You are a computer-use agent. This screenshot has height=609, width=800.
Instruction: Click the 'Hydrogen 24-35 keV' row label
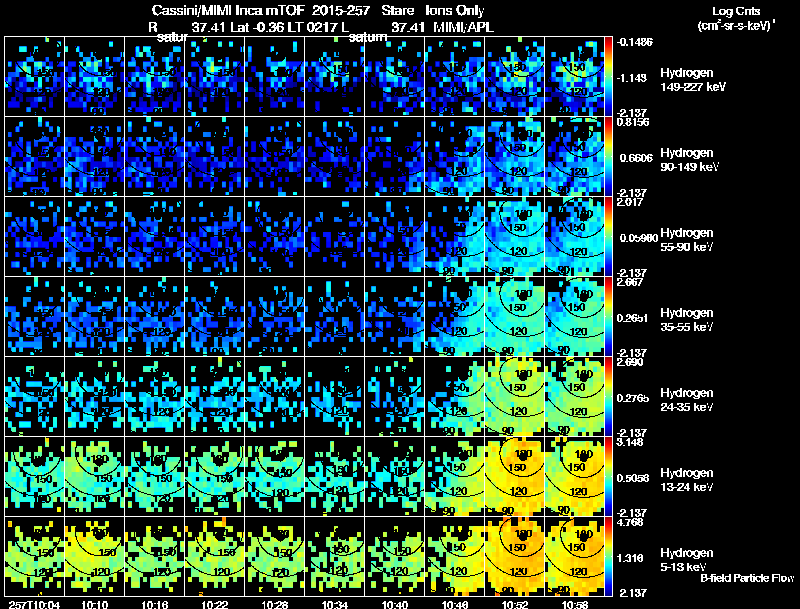(x=687, y=400)
